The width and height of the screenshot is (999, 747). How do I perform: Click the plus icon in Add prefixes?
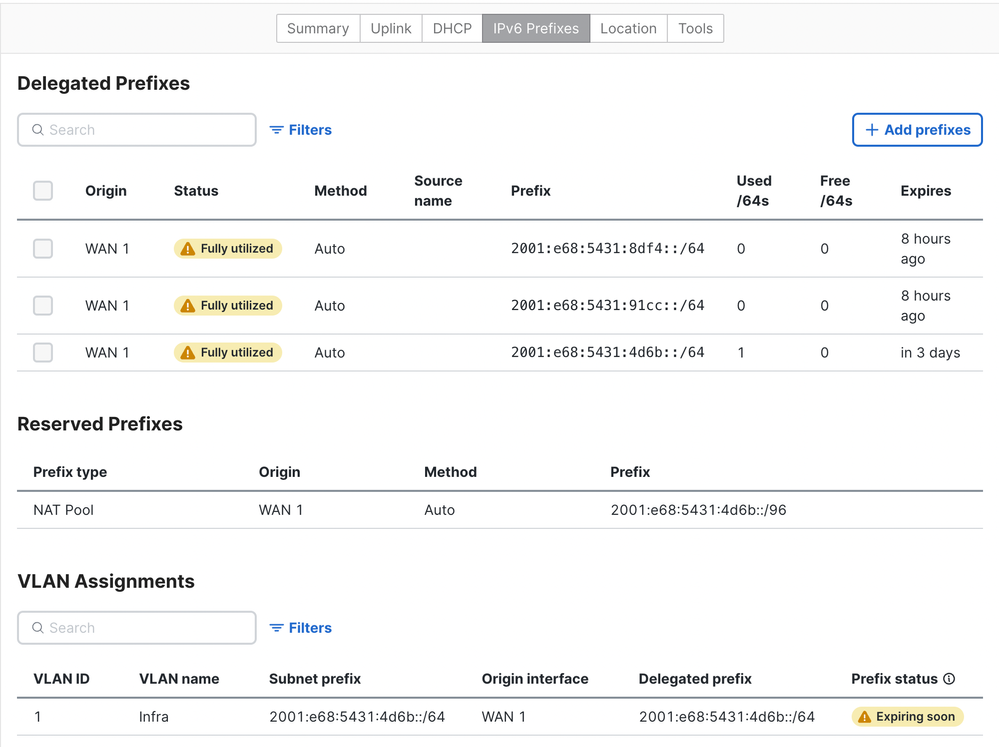click(872, 130)
